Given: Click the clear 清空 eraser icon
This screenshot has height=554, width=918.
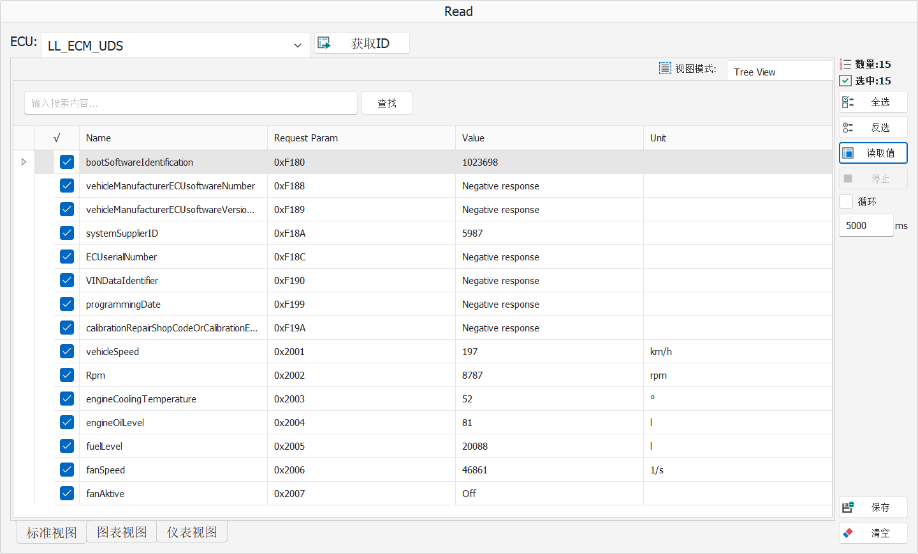Looking at the screenshot, I should coord(848,533).
